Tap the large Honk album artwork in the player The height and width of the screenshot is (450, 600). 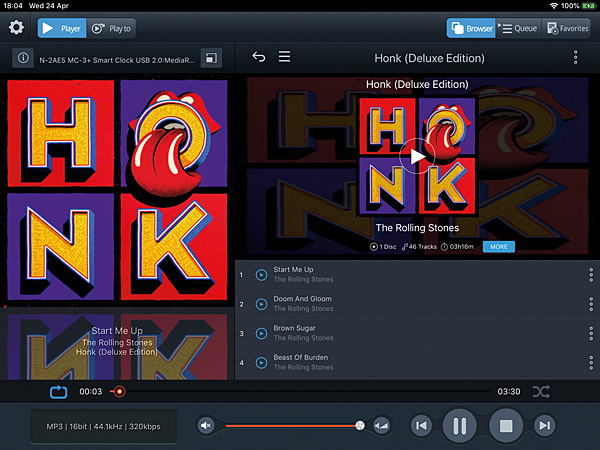[117, 190]
